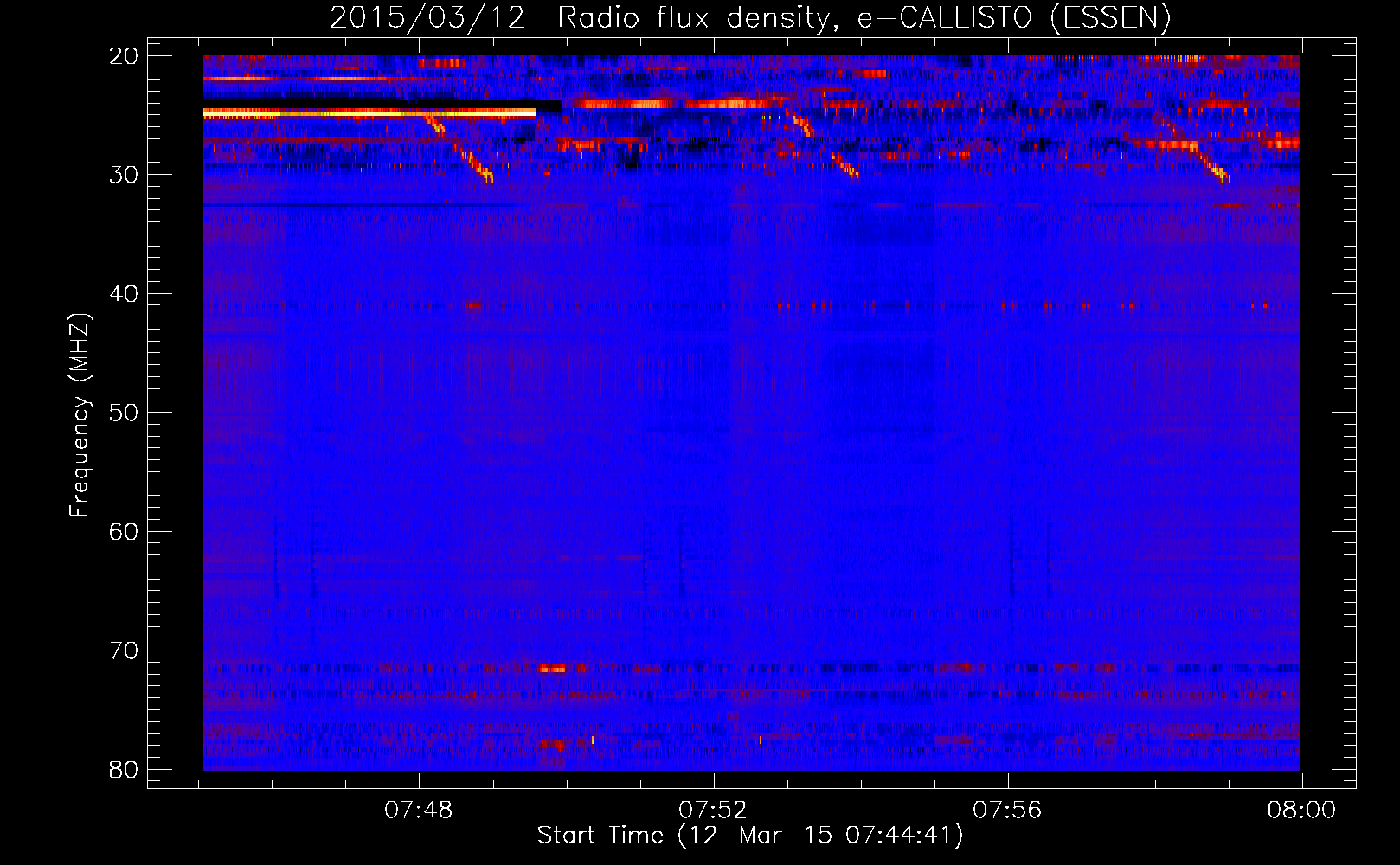Click the red burst at 72 MHz near 07:50
The image size is (1400, 865).
pos(552,669)
